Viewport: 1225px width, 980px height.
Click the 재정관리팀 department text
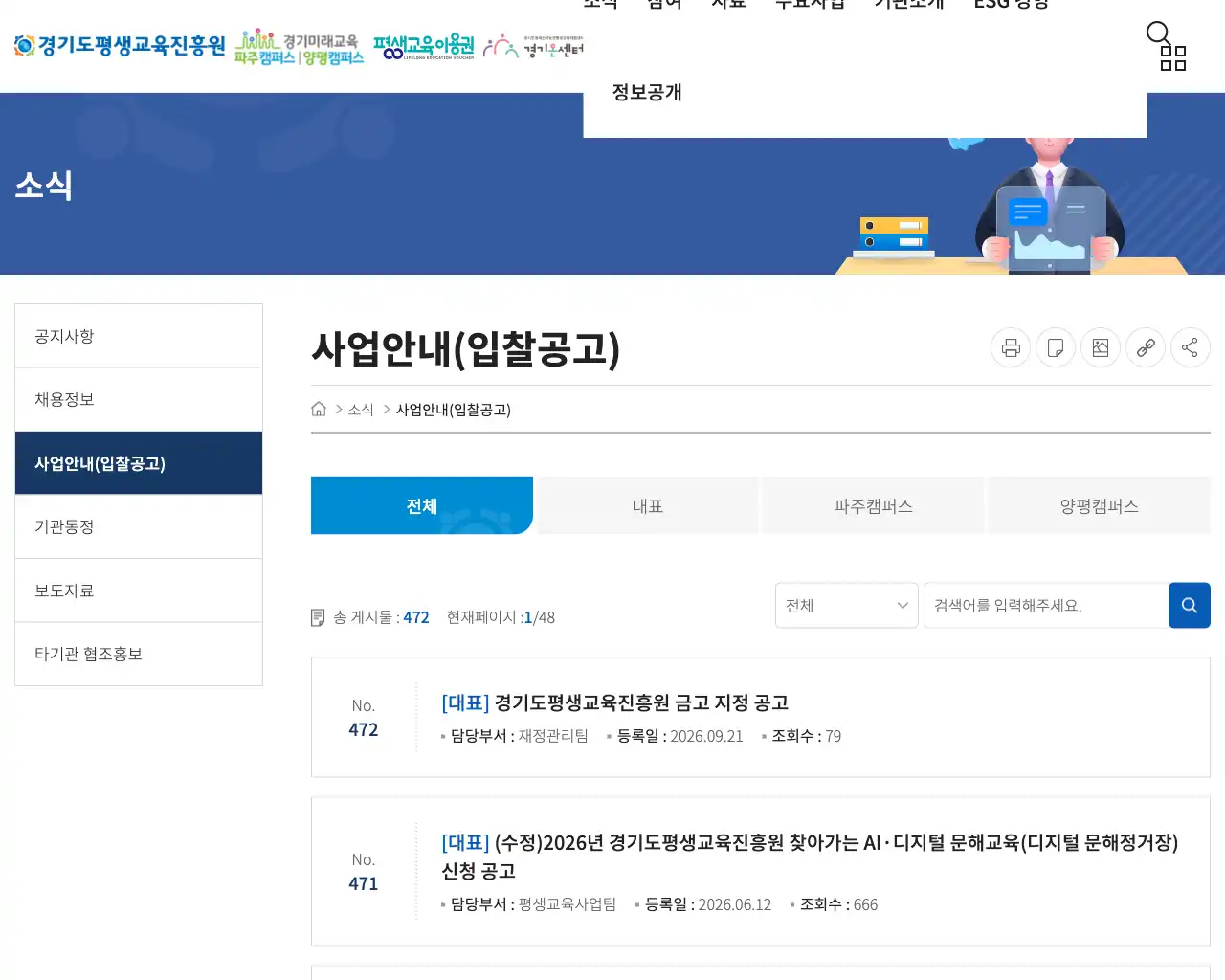[553, 736]
